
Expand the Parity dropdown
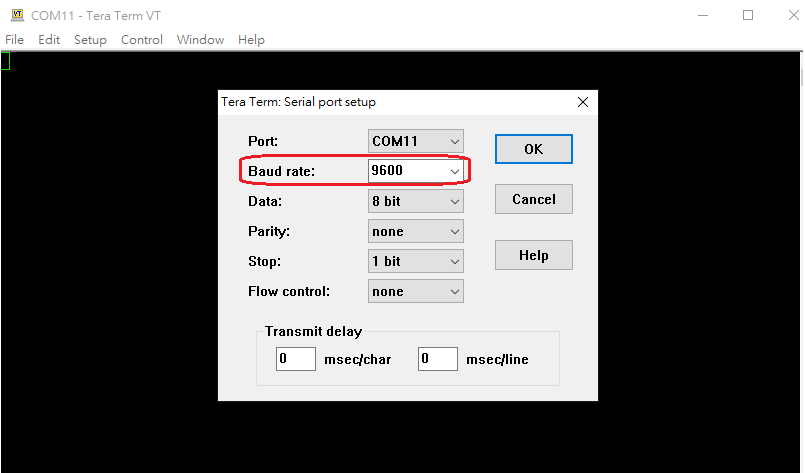[x=416, y=232]
